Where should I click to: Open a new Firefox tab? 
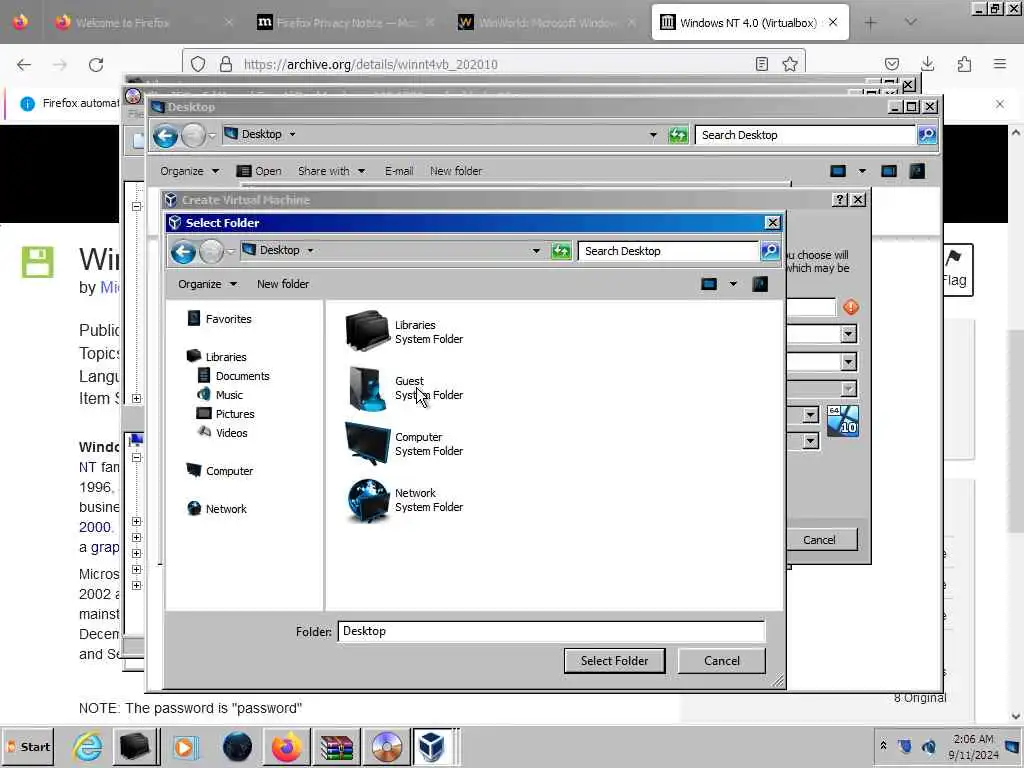tap(871, 23)
